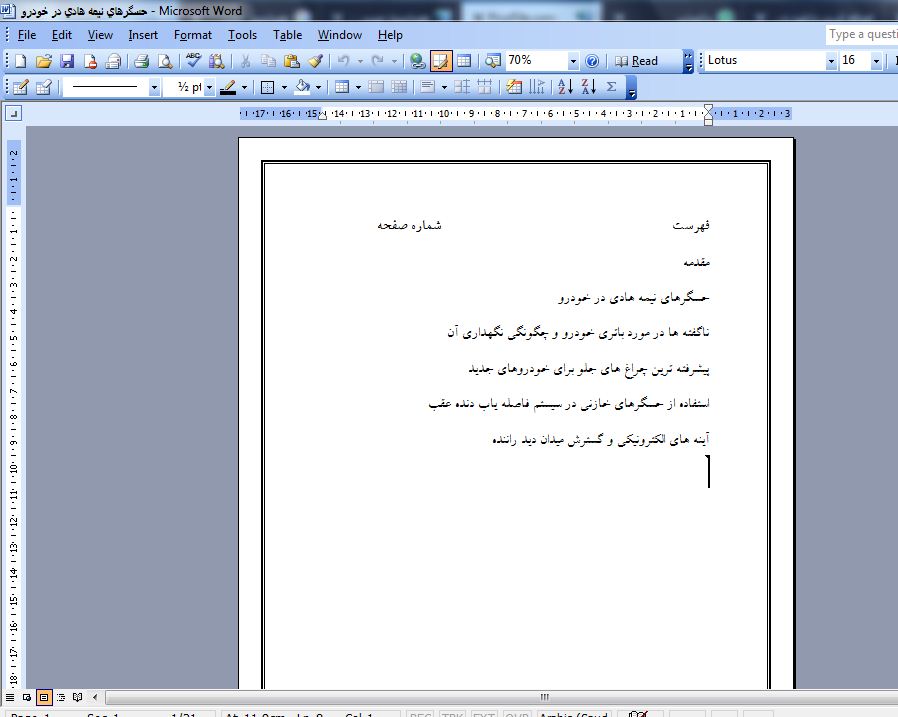Click the Read button
The image size is (898, 717).
coord(637,61)
